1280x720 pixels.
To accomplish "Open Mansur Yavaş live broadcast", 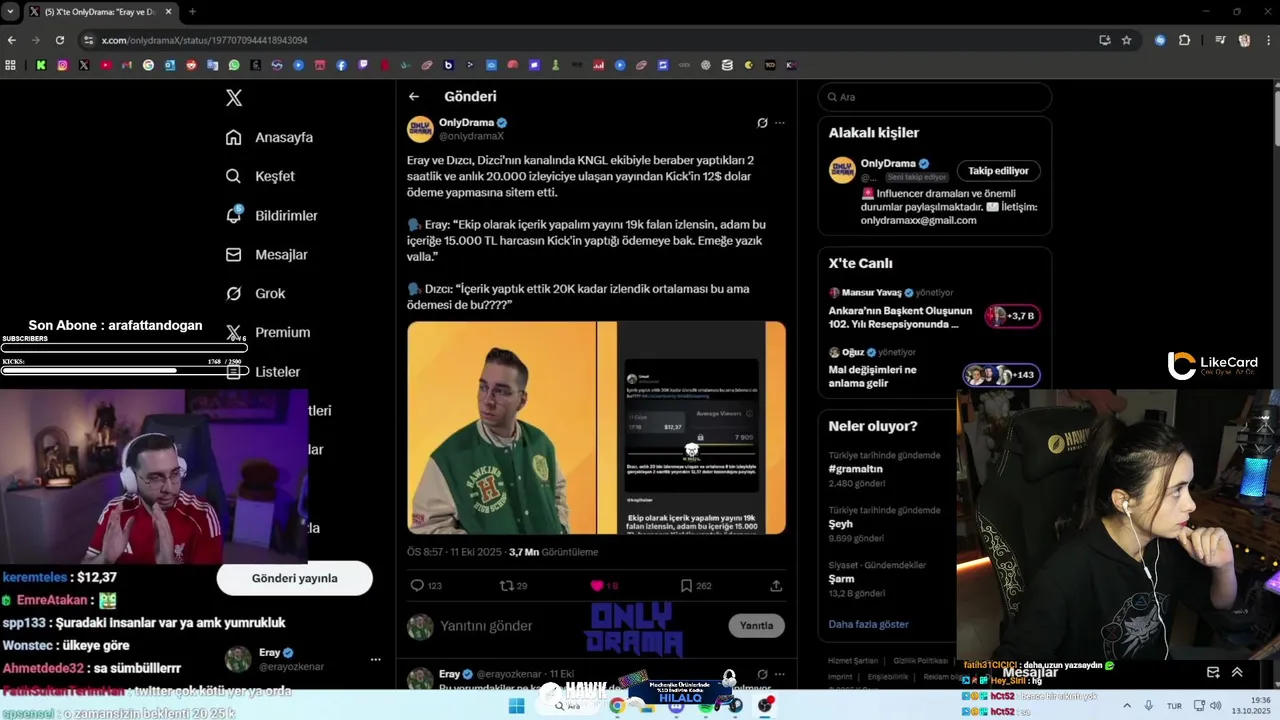I will click(934, 309).
